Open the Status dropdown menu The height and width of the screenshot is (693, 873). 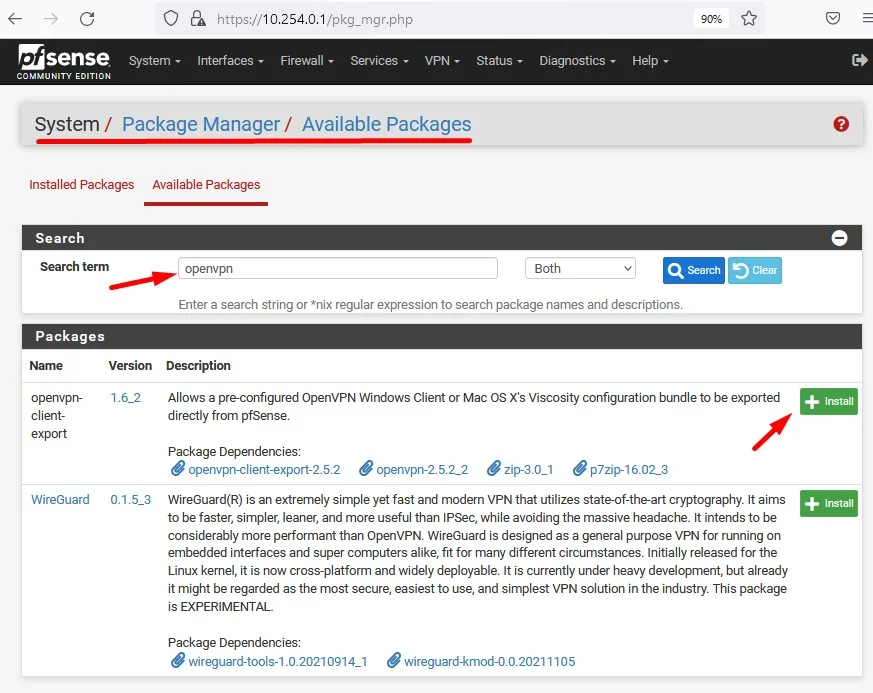[x=499, y=61]
